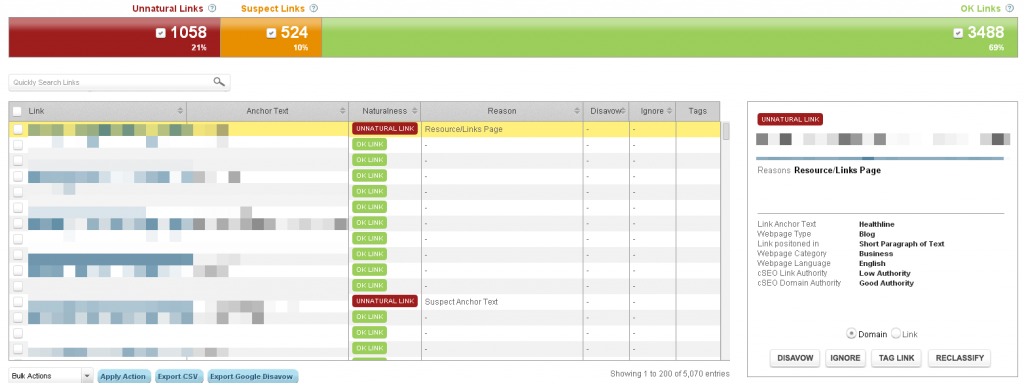Toggle the 1058 unnatural links checkbox
The image size is (1024, 383).
pos(161,33)
